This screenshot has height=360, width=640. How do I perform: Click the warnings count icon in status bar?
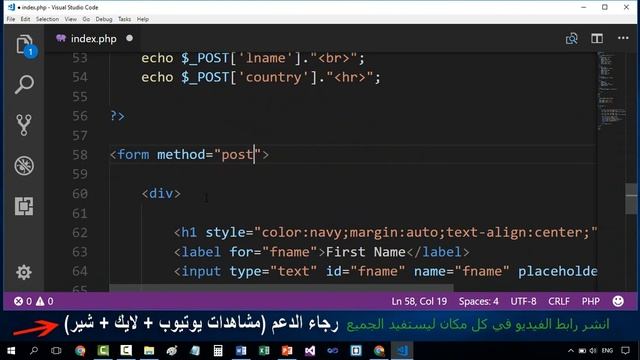point(40,301)
